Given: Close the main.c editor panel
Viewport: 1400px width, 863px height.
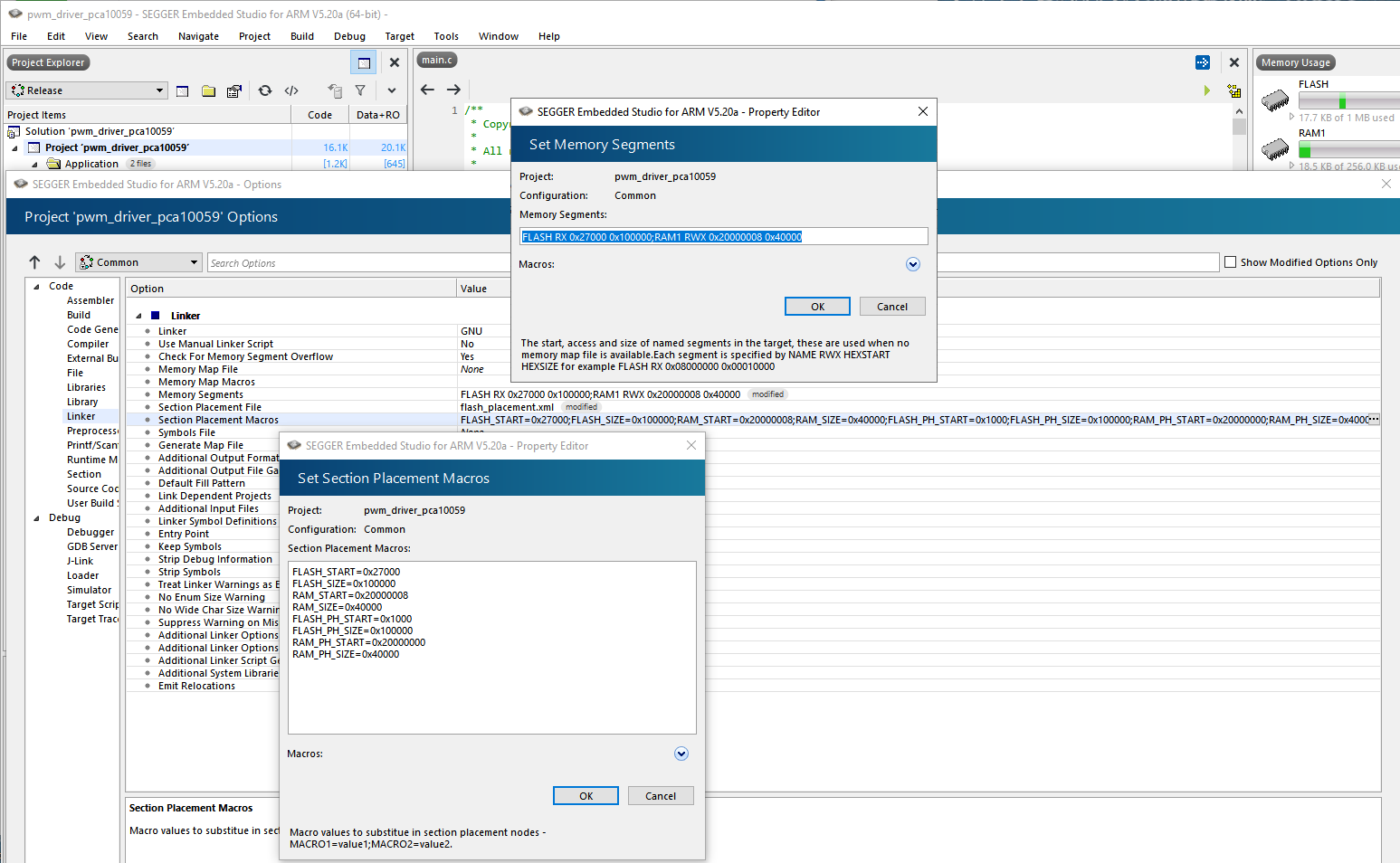Looking at the screenshot, I should point(1234,62).
